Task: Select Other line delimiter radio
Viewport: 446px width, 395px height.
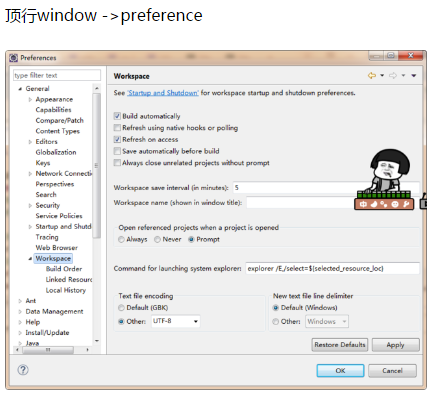Action: [x=276, y=321]
